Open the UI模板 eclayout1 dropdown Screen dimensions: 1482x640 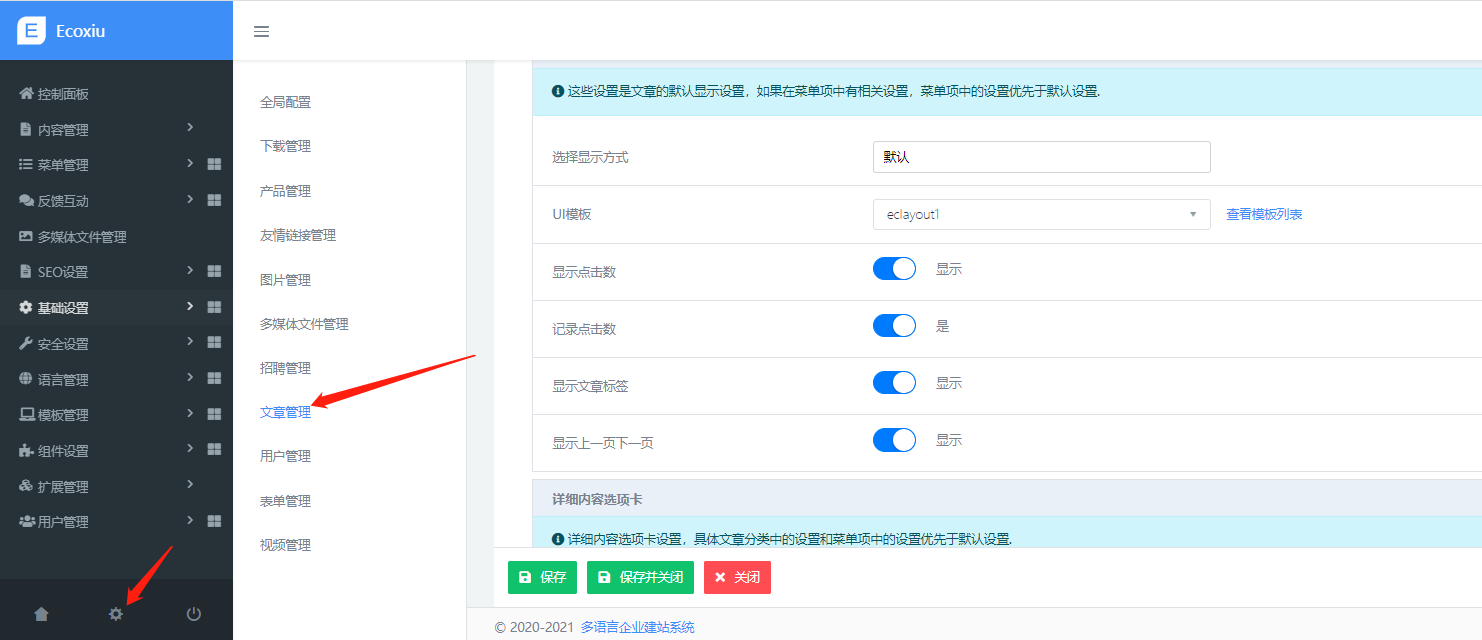[x=1041, y=214]
